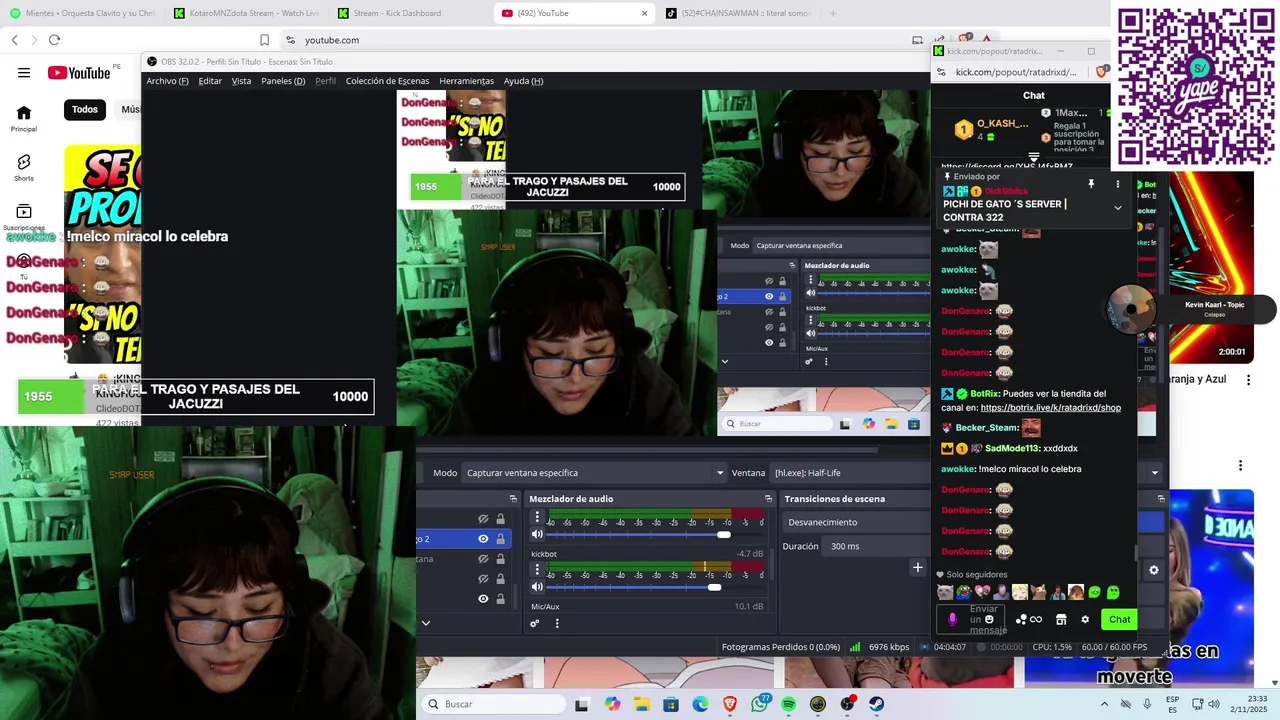Click the Brave Shields icon in chat popout

(1101, 72)
